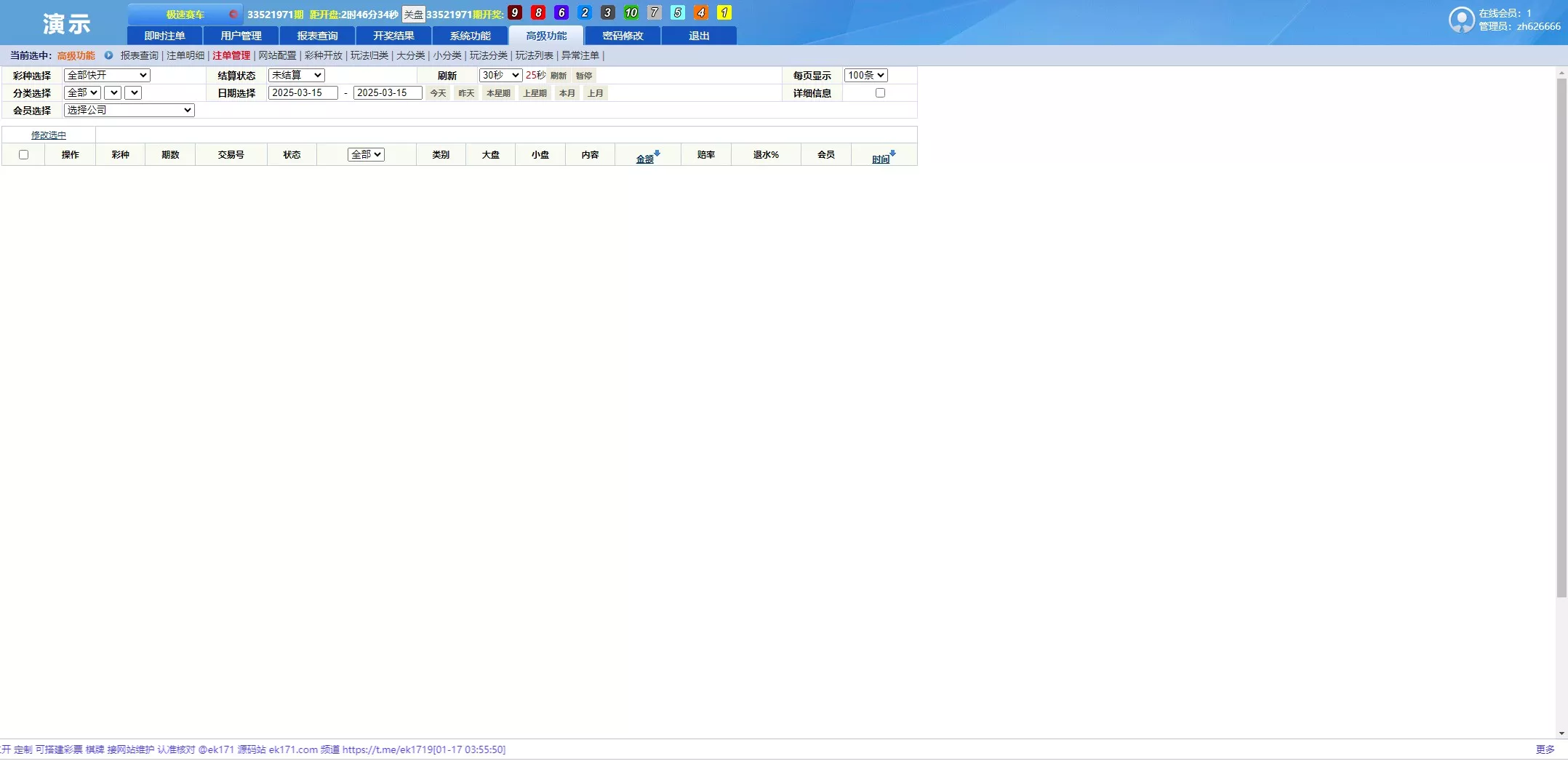Click the start date field 2025-03-15
The height and width of the screenshot is (764, 1568).
click(303, 93)
